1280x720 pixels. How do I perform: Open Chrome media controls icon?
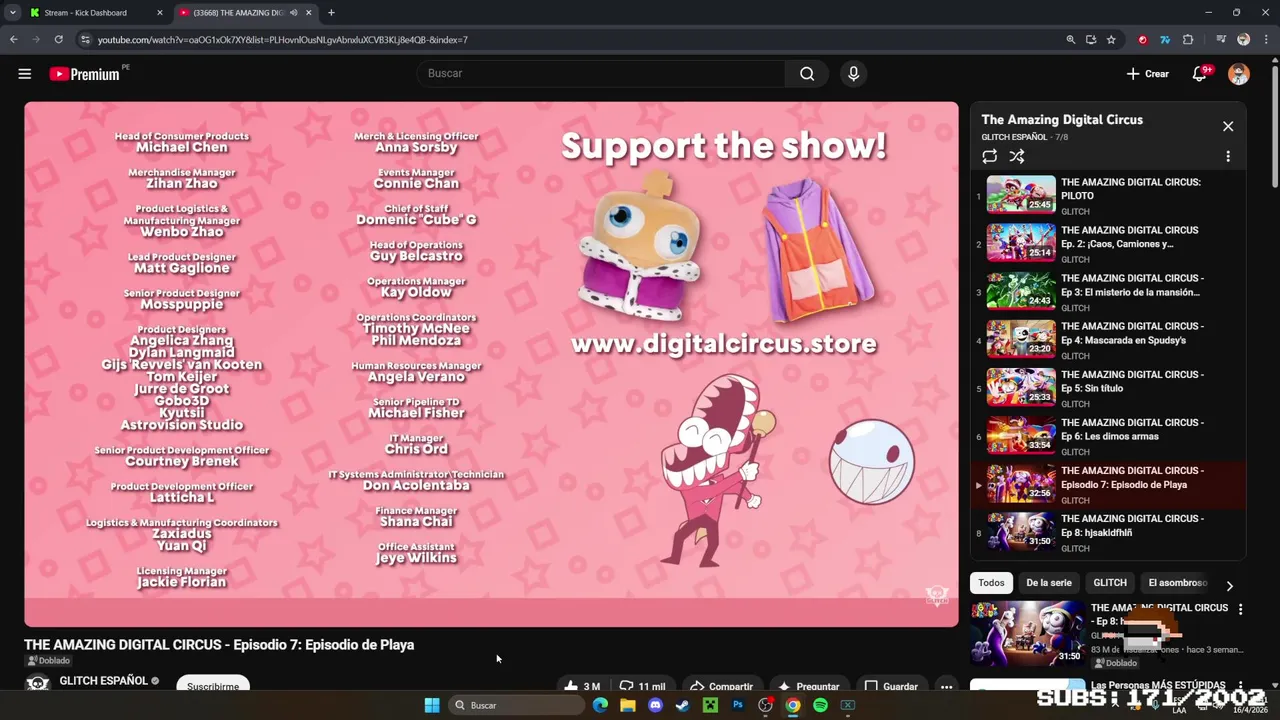tap(1221, 40)
